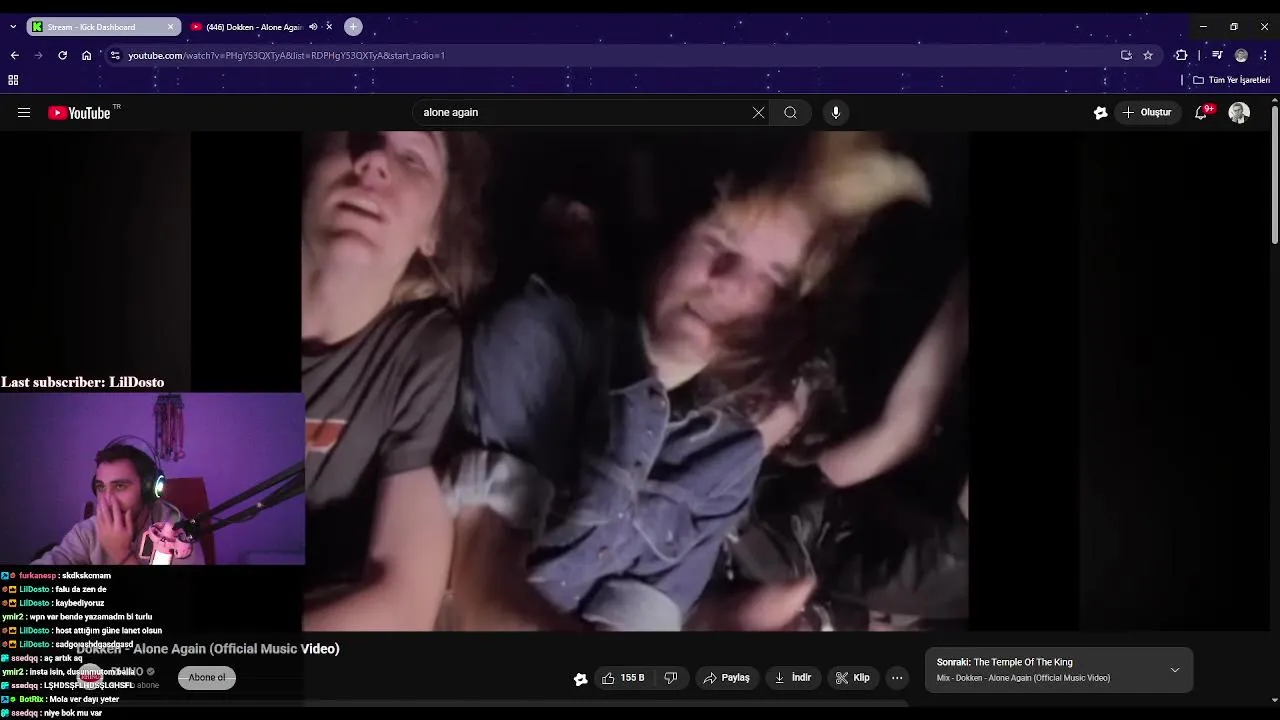The width and height of the screenshot is (1280, 720).
Task: Click the sparkle icon left of likes
Action: pyautogui.click(x=580, y=679)
